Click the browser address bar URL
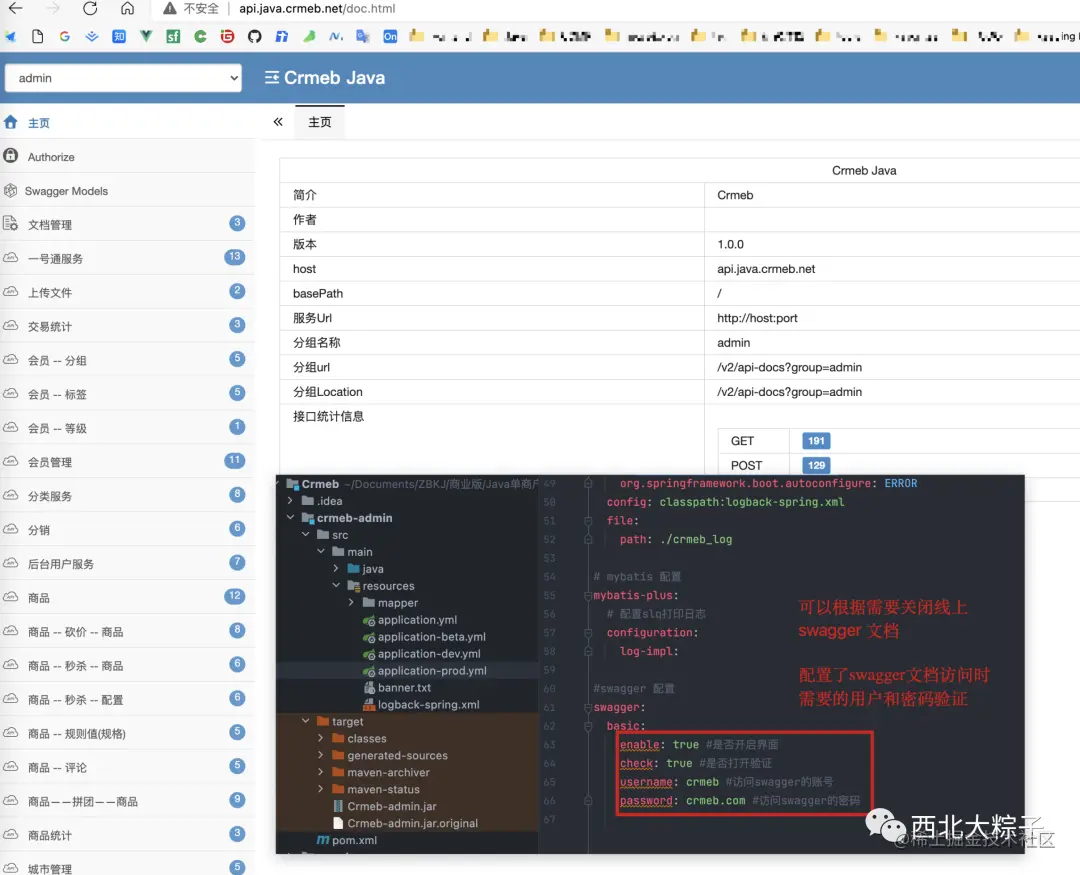 [317, 8]
